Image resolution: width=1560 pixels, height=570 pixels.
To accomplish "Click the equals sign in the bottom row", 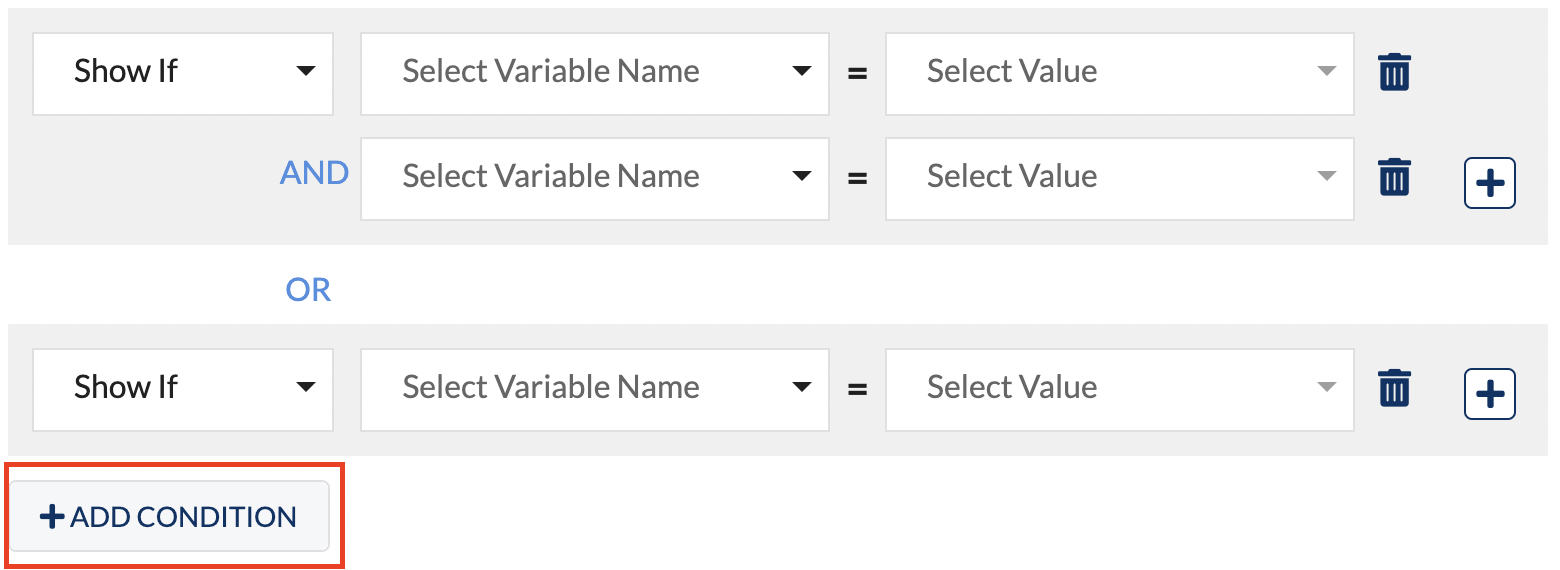I will coord(857,390).
